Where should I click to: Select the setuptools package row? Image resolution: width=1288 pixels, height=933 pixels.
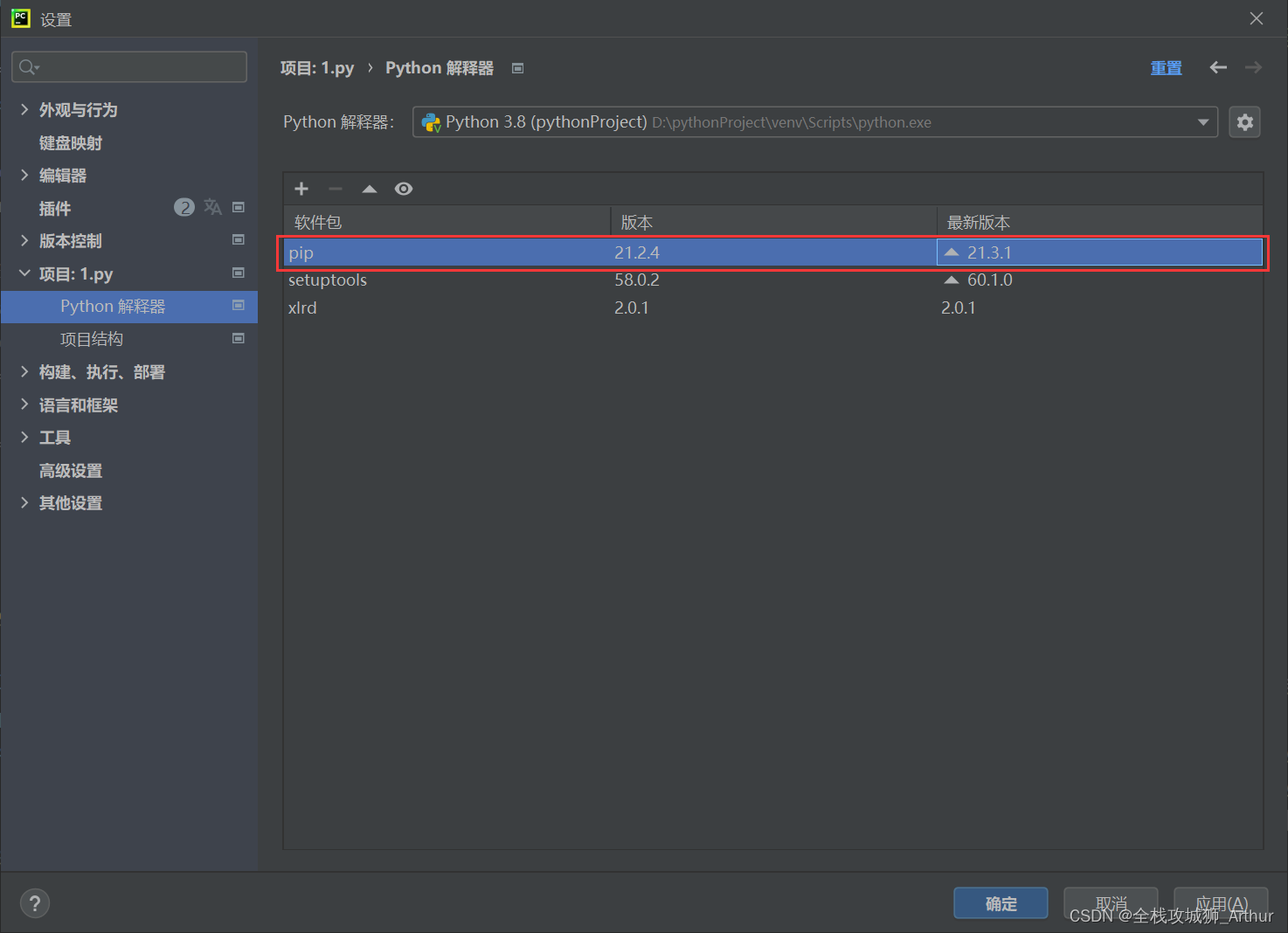pyautogui.click(x=773, y=280)
